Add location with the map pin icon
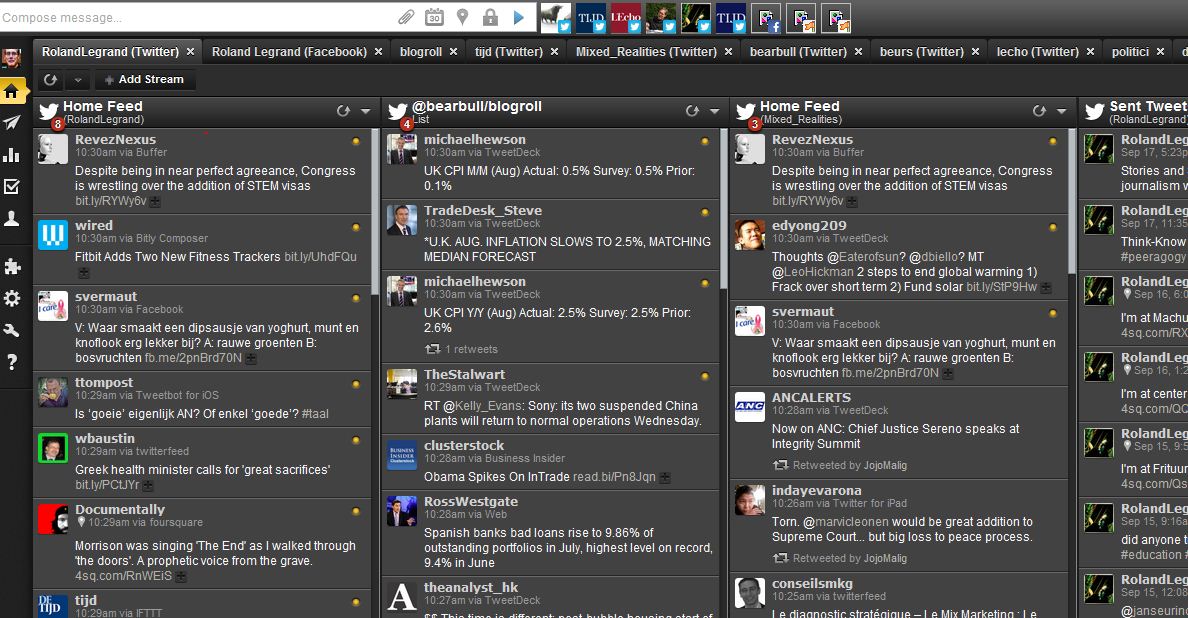 tap(462, 17)
